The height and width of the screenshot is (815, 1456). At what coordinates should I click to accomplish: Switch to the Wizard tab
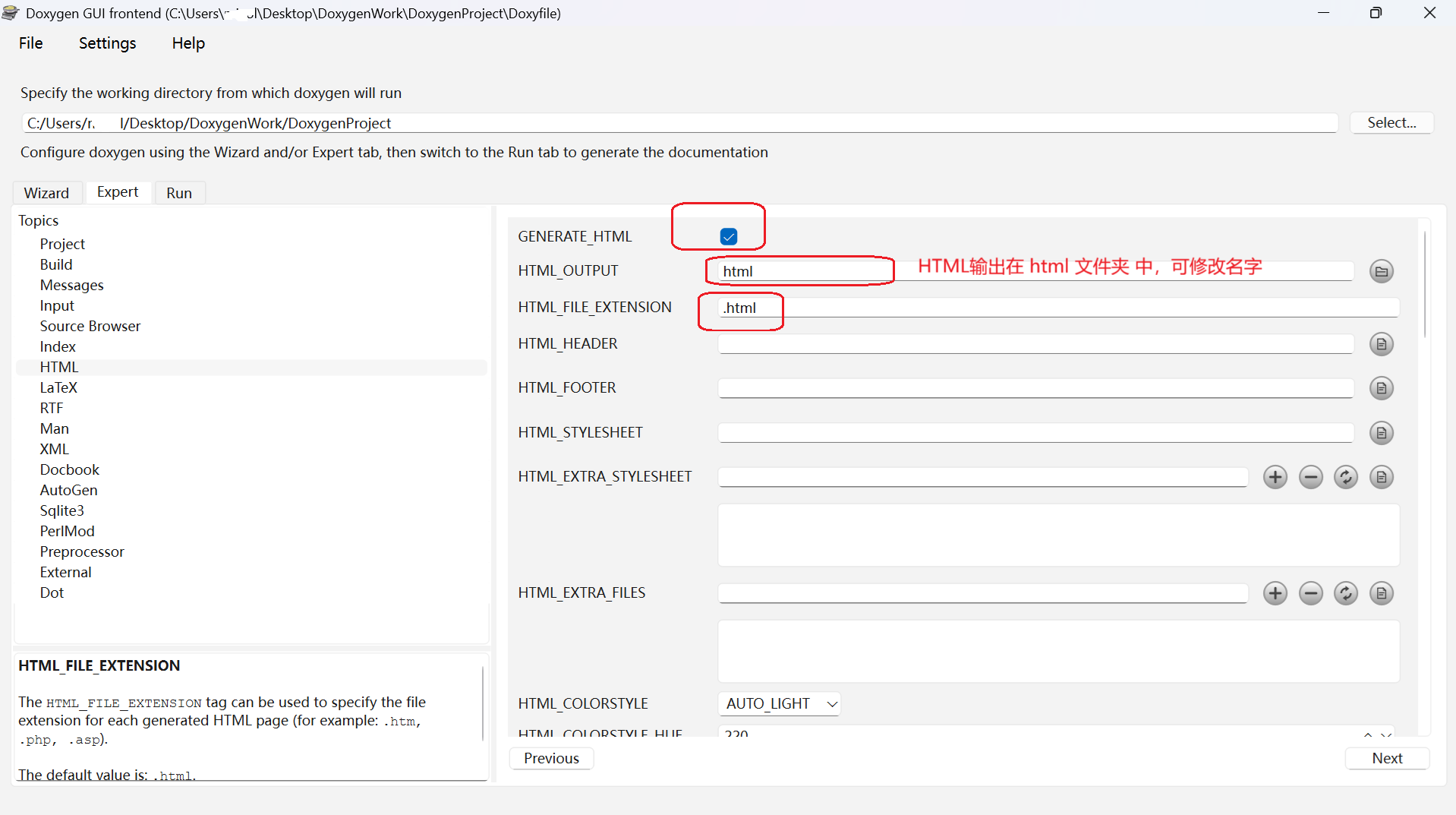click(46, 193)
